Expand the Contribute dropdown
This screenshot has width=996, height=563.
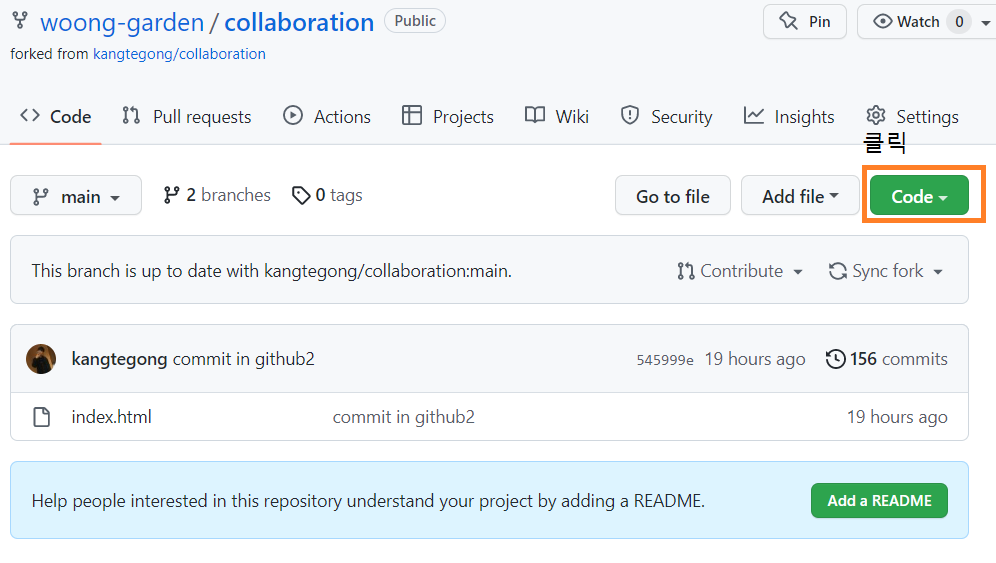pos(739,271)
